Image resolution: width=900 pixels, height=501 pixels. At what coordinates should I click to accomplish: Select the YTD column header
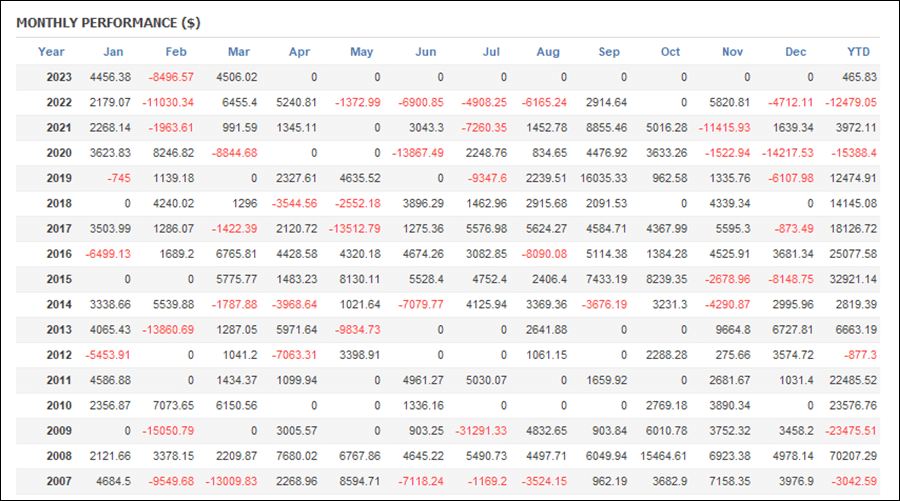tap(859, 52)
